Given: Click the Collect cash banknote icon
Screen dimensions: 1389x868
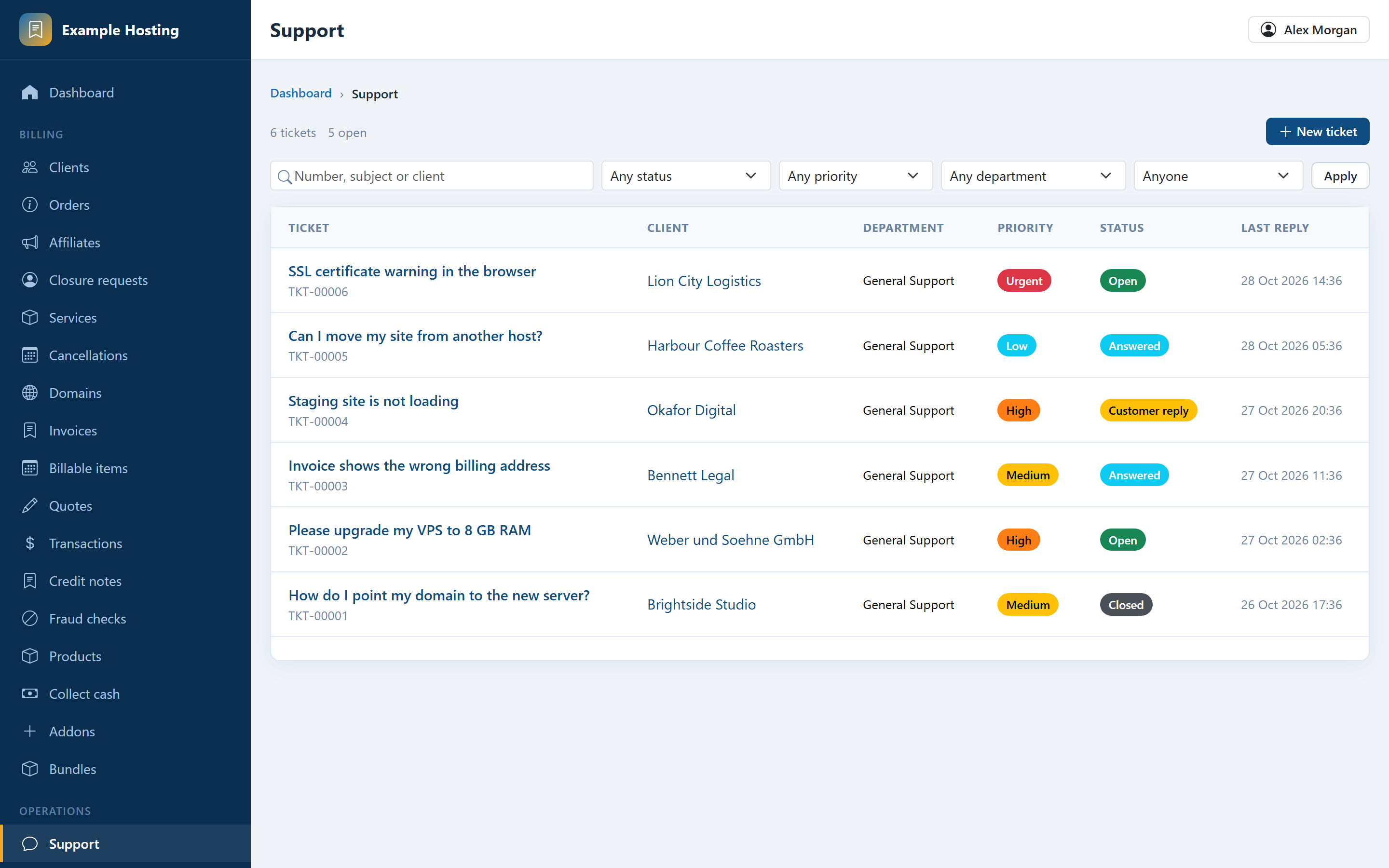Looking at the screenshot, I should (30, 693).
